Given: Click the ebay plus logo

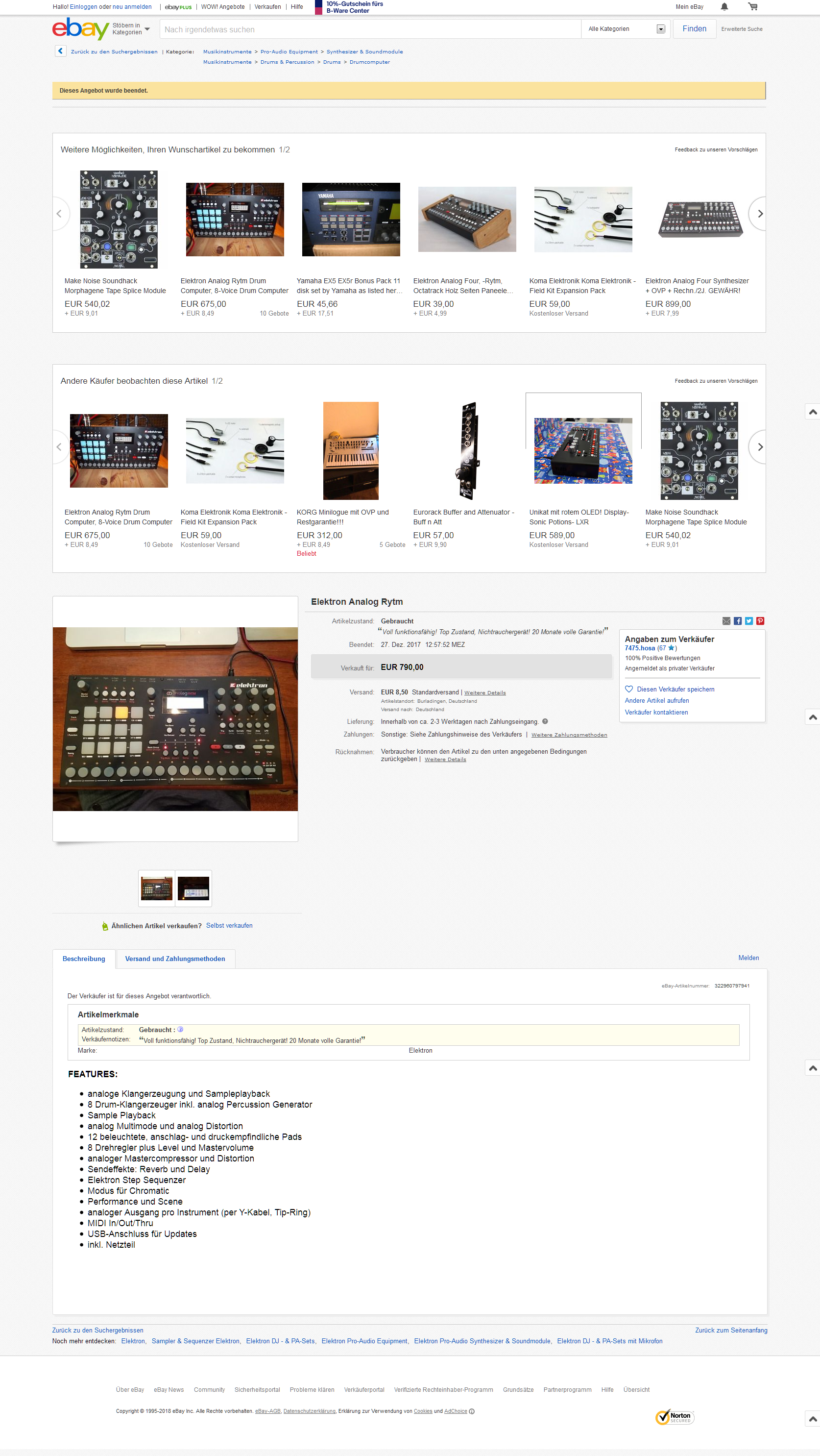Looking at the screenshot, I should coord(178,7).
